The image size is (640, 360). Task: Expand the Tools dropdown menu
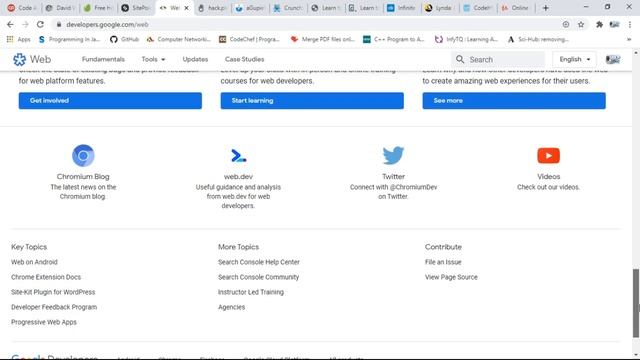(153, 60)
